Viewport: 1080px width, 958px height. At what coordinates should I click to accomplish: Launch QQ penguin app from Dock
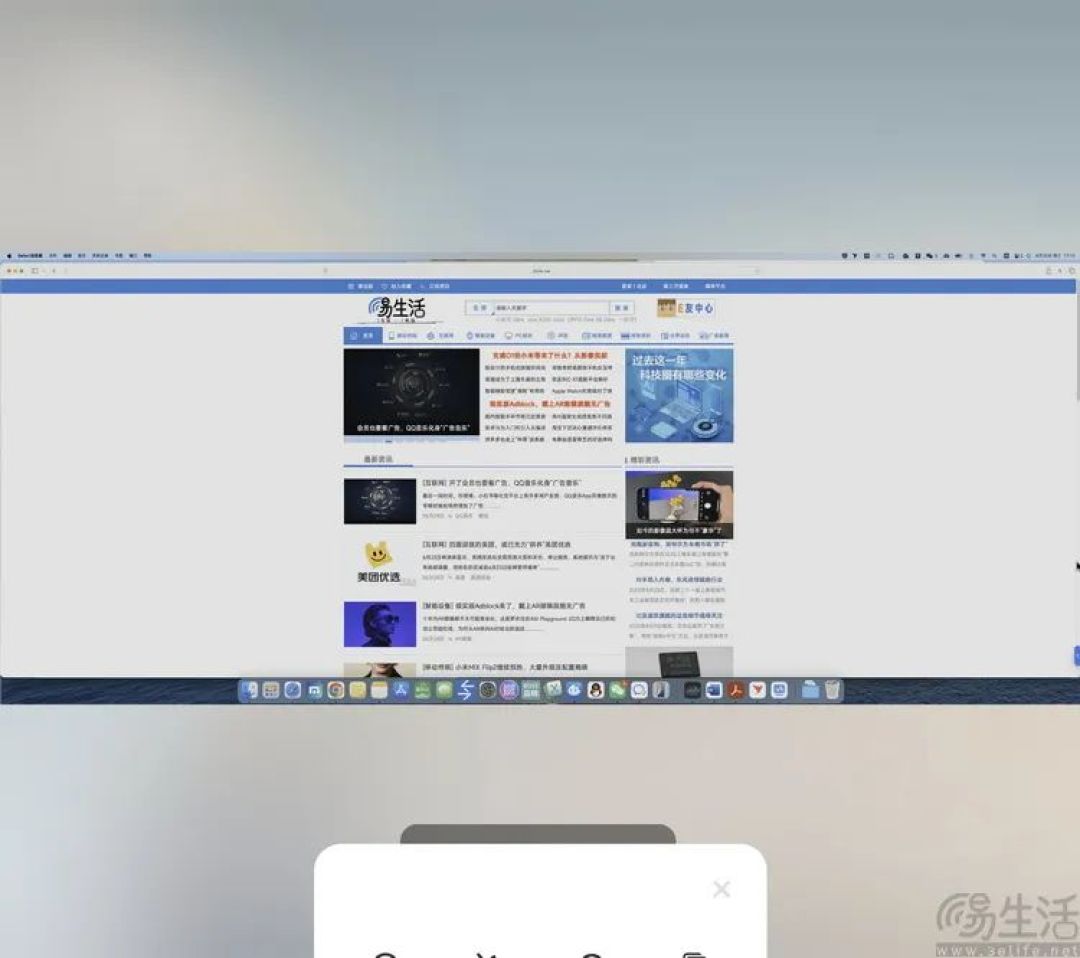[596, 689]
